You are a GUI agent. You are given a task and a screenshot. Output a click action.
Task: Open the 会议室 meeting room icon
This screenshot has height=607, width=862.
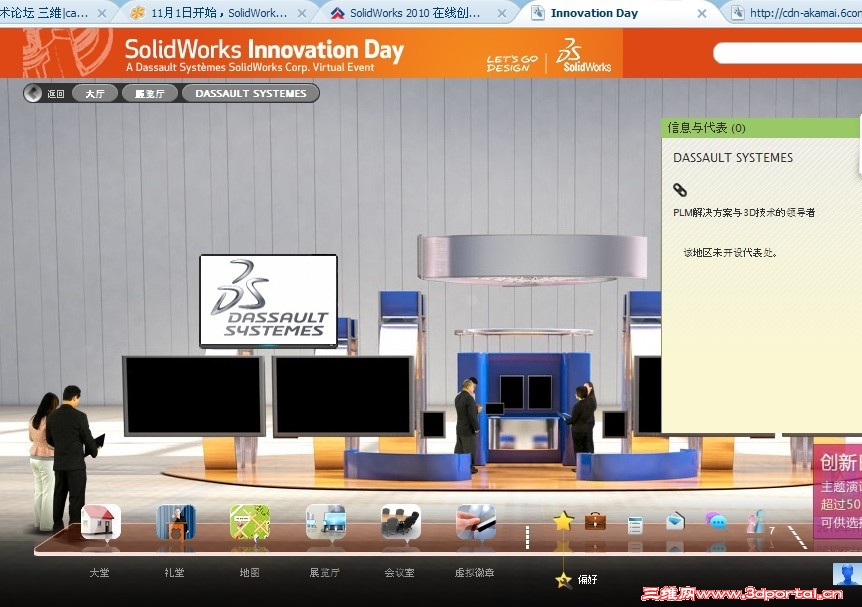401,522
